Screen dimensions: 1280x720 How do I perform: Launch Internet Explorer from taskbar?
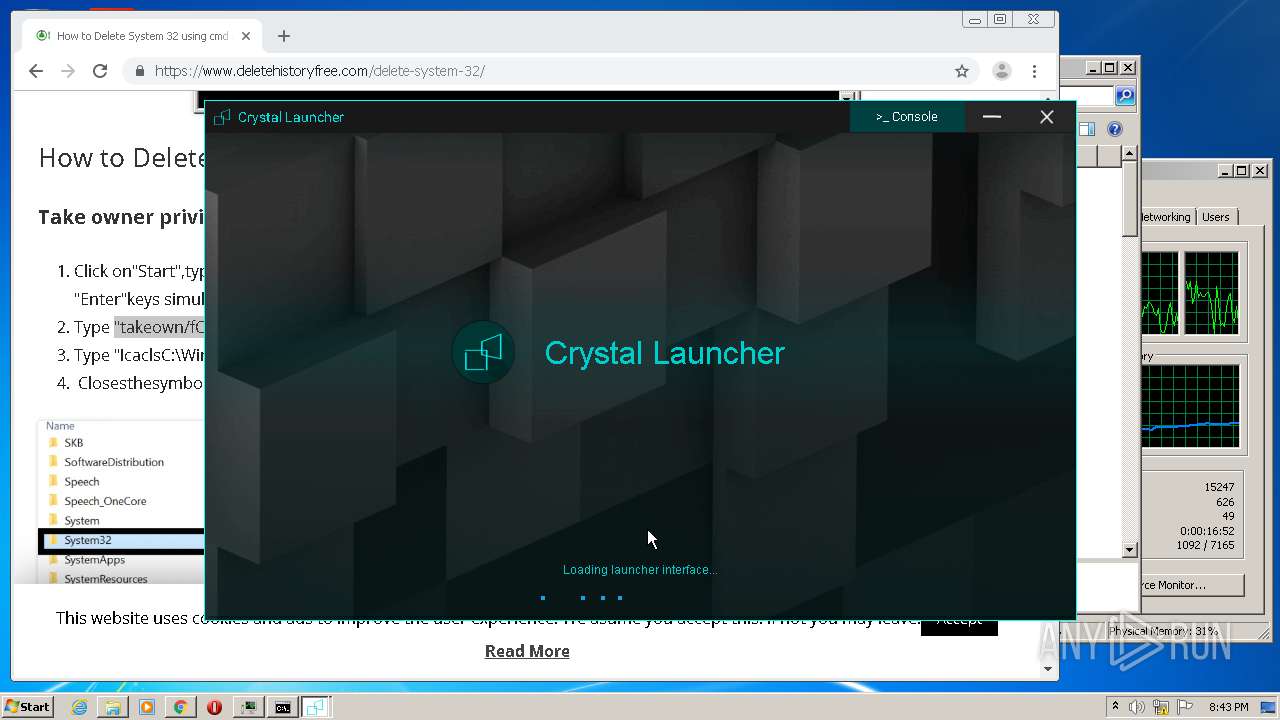point(79,707)
